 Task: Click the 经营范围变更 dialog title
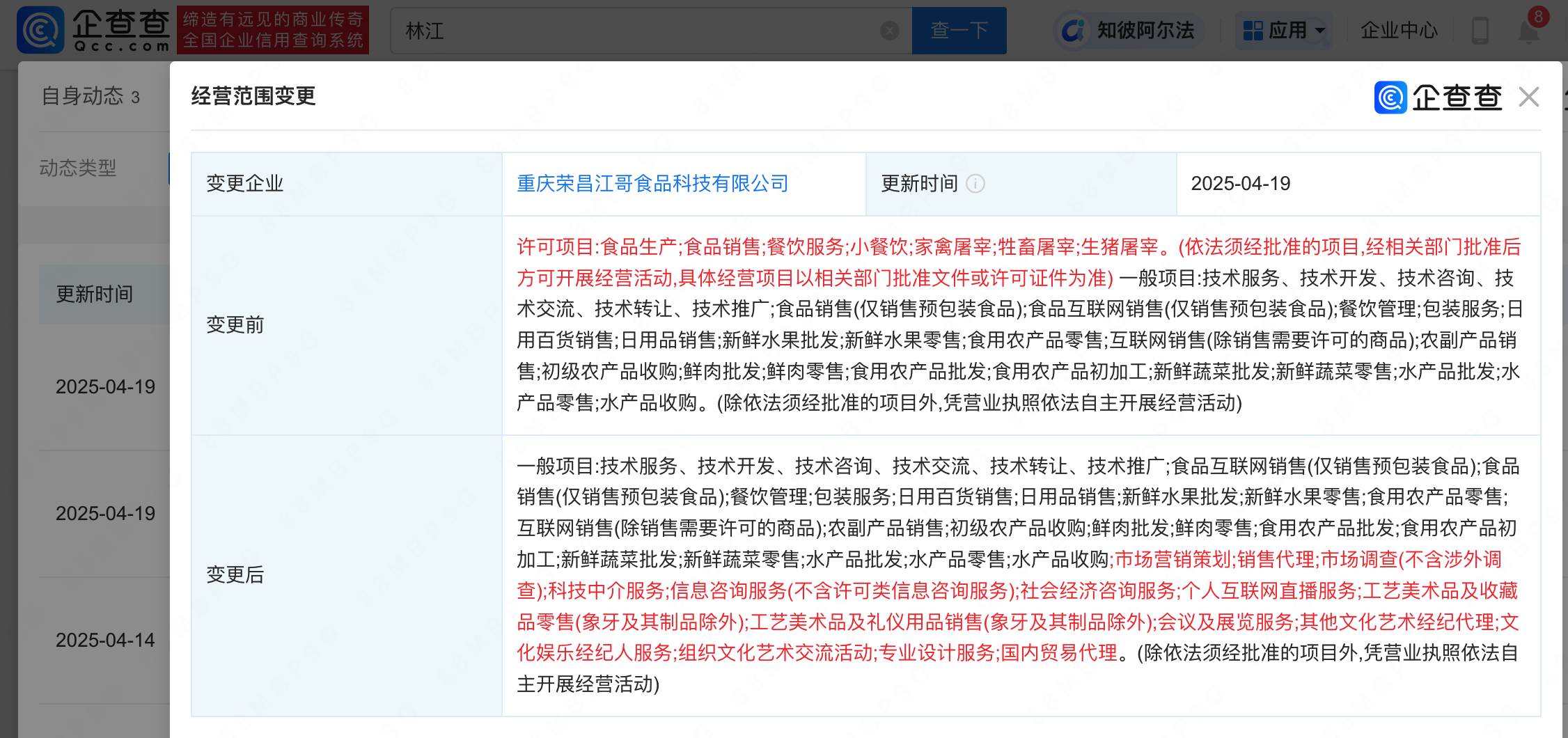(x=253, y=96)
